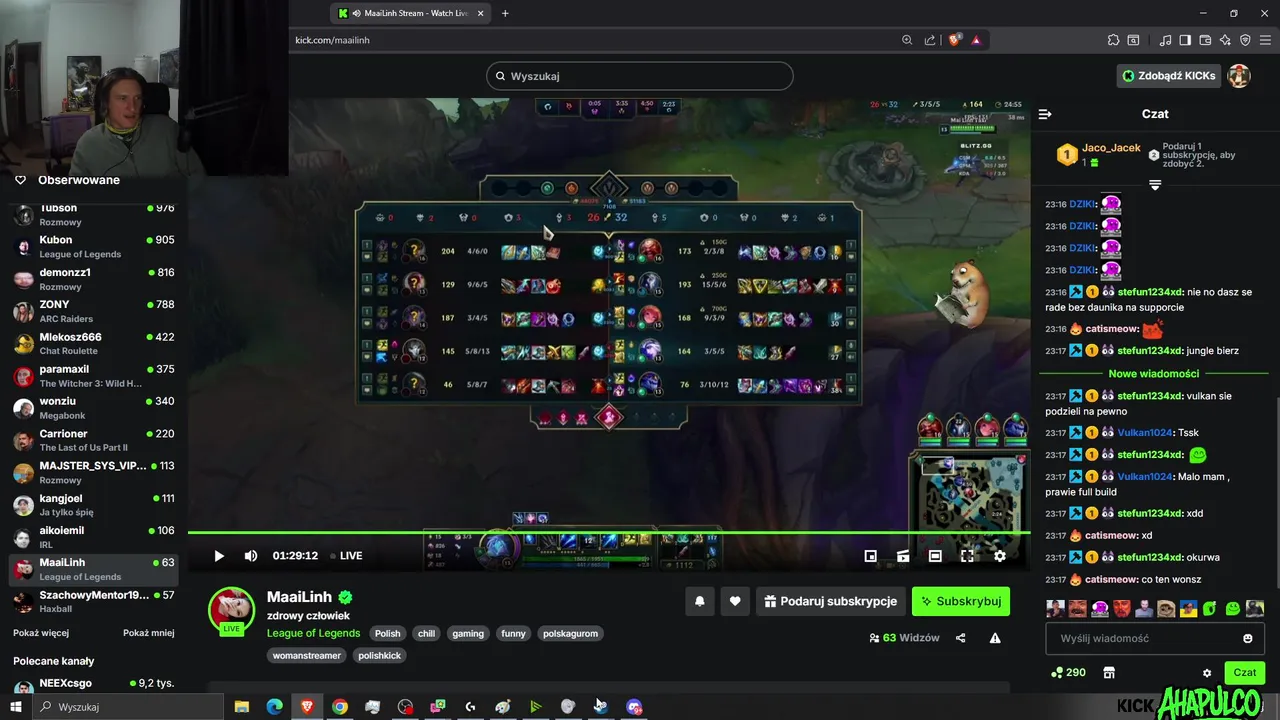Open aikoiemil channel in sidebar
The width and height of the screenshot is (1280, 720).
[x=94, y=536]
